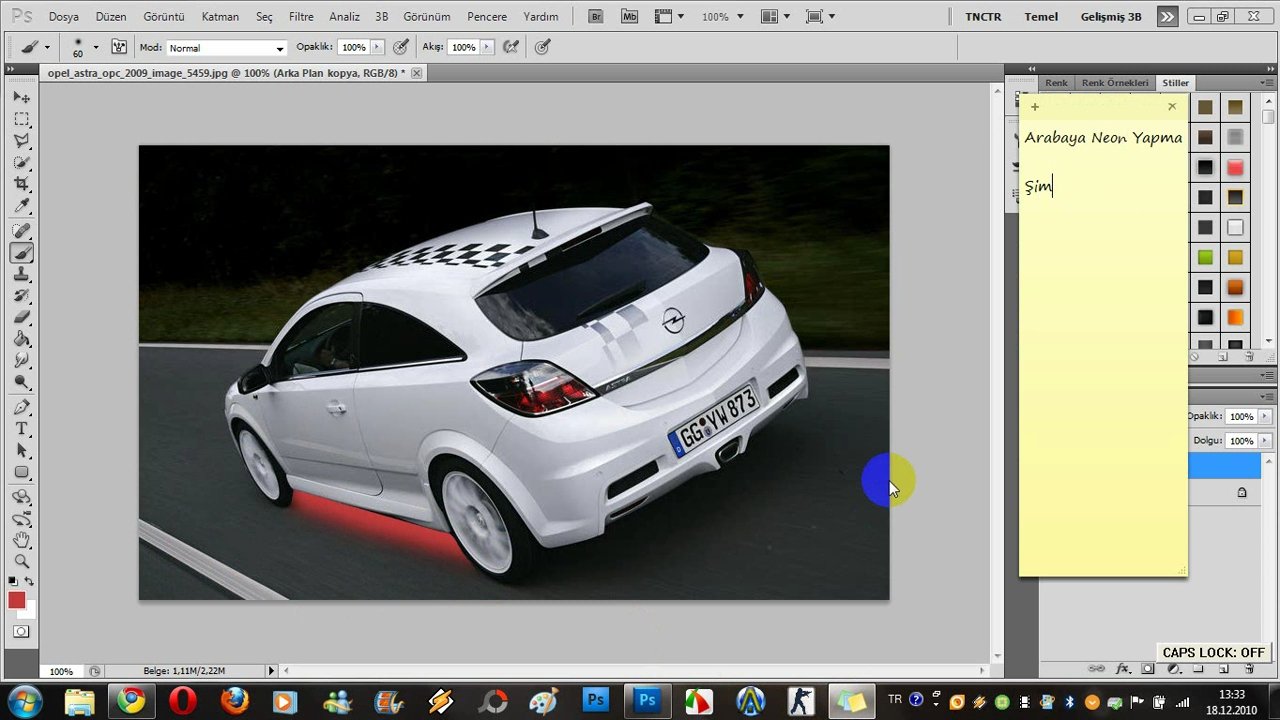Reset default foreground and background colors
This screenshot has height=720, width=1280.
13,581
